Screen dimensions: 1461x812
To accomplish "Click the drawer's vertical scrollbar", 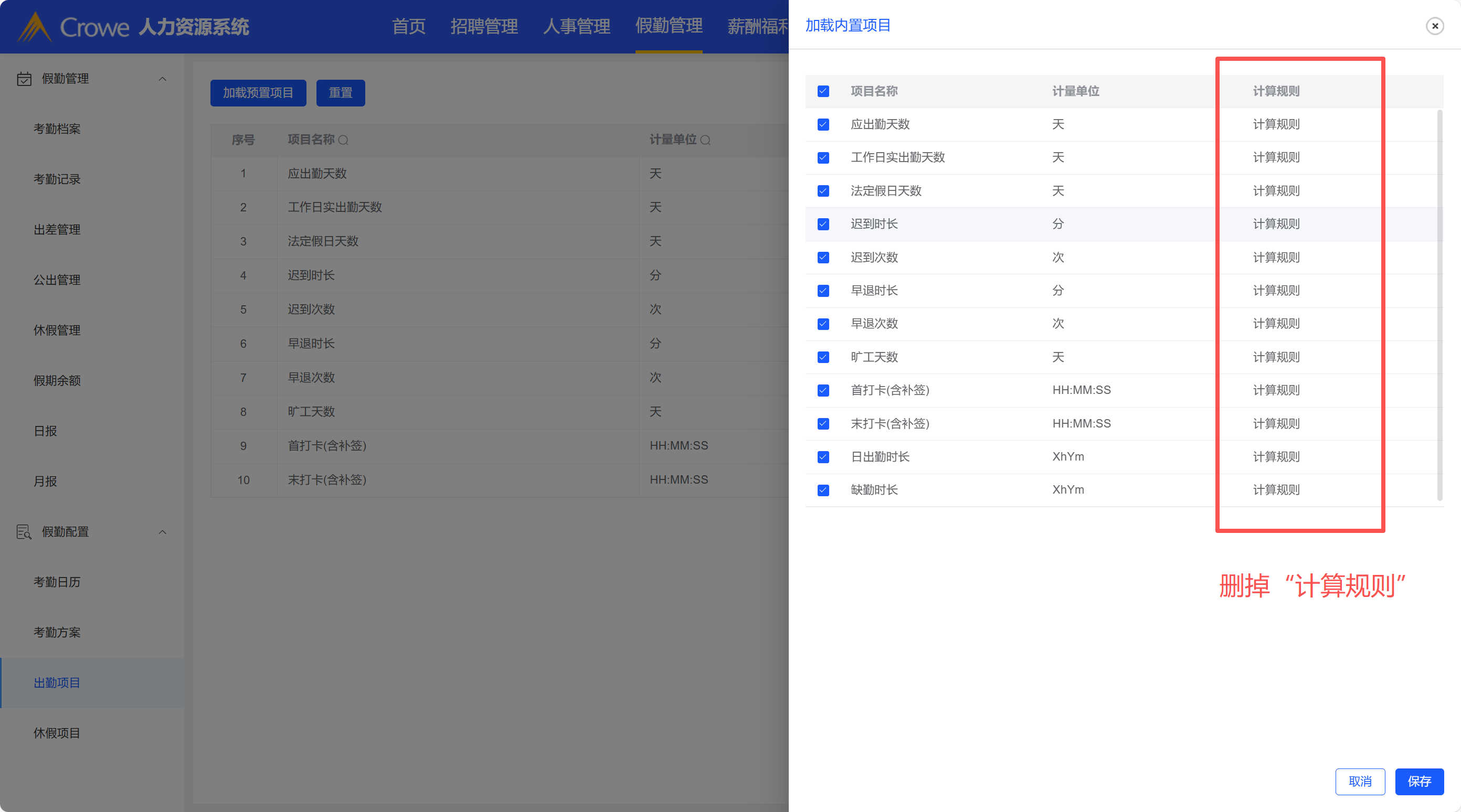I will pyautogui.click(x=1439, y=306).
